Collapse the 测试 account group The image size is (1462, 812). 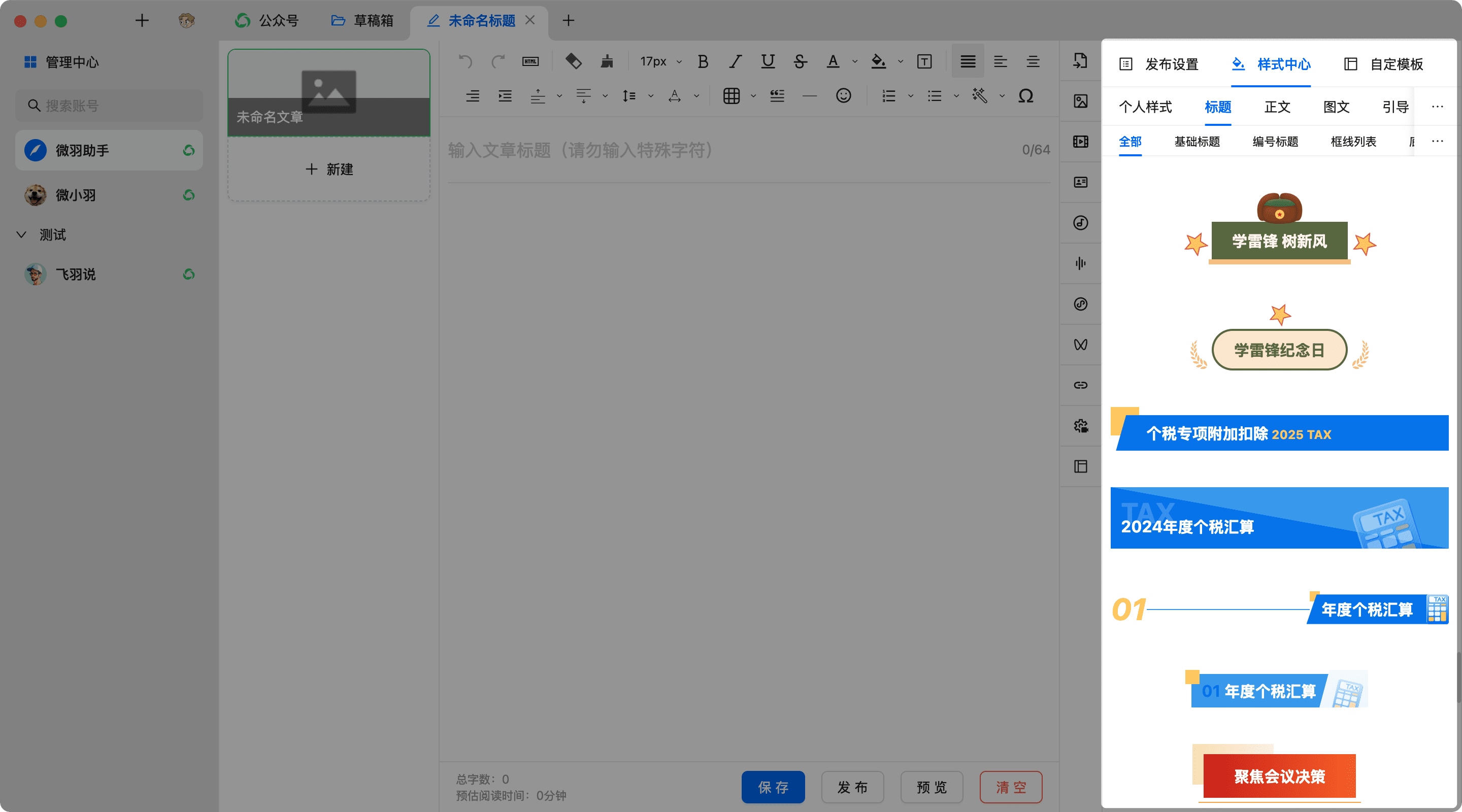[21, 234]
